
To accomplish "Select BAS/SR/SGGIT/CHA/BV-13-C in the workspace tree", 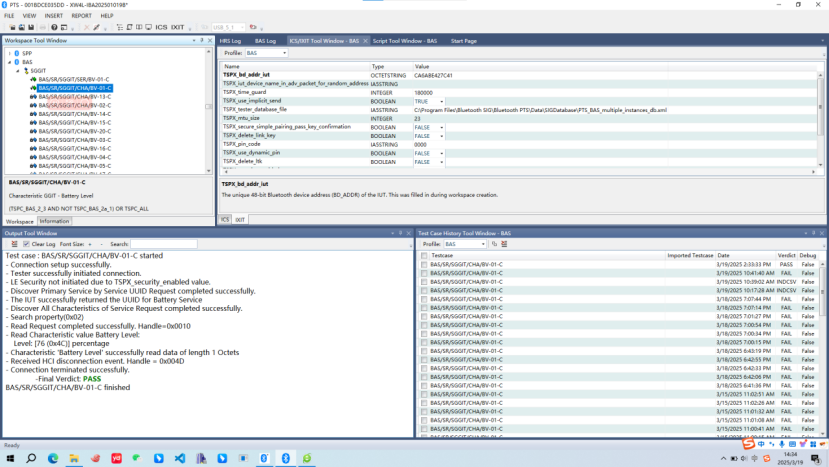I will click(x=75, y=97).
